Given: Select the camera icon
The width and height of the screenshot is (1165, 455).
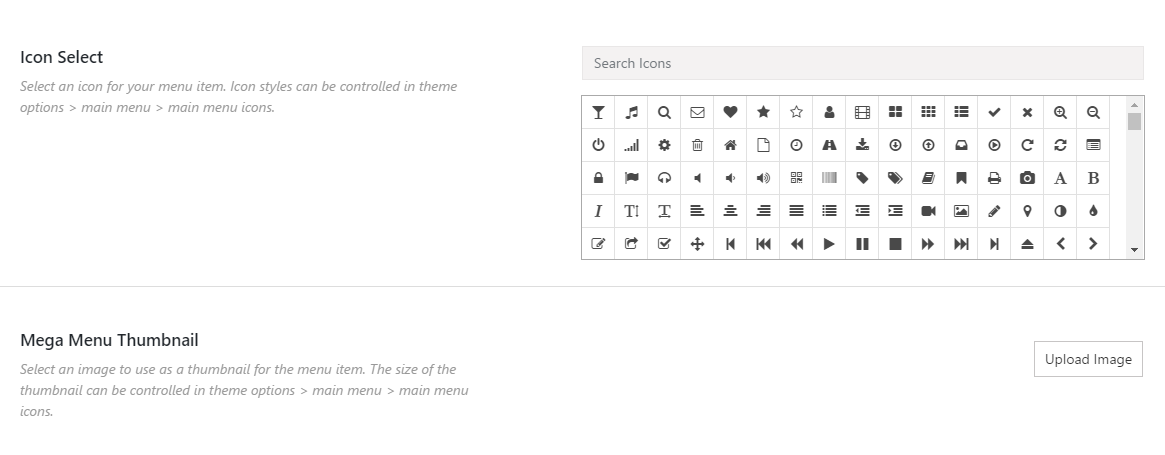Looking at the screenshot, I should tap(1027, 178).
